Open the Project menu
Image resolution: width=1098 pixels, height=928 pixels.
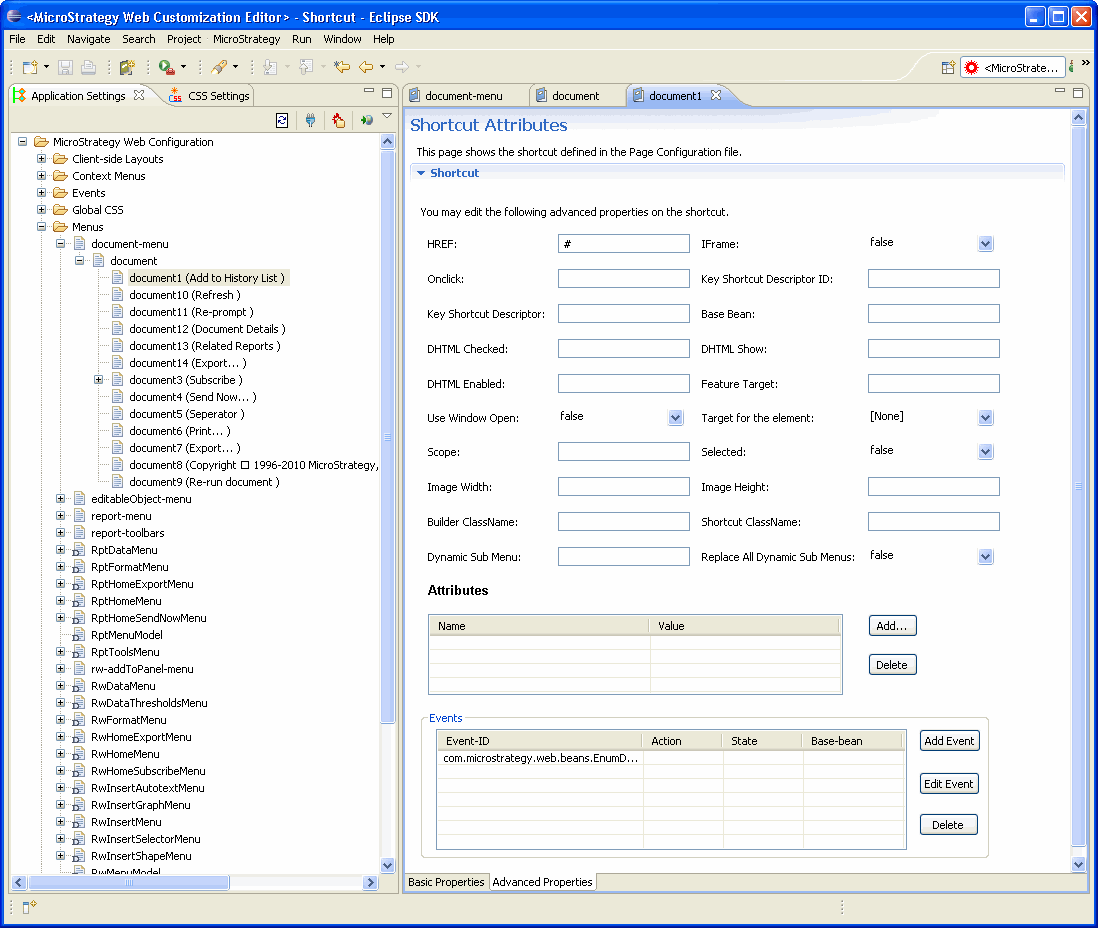[183, 39]
